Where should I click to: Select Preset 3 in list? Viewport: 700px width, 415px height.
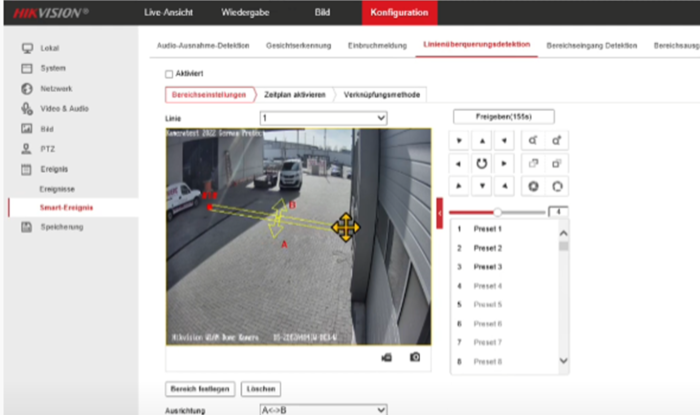tap(504, 267)
